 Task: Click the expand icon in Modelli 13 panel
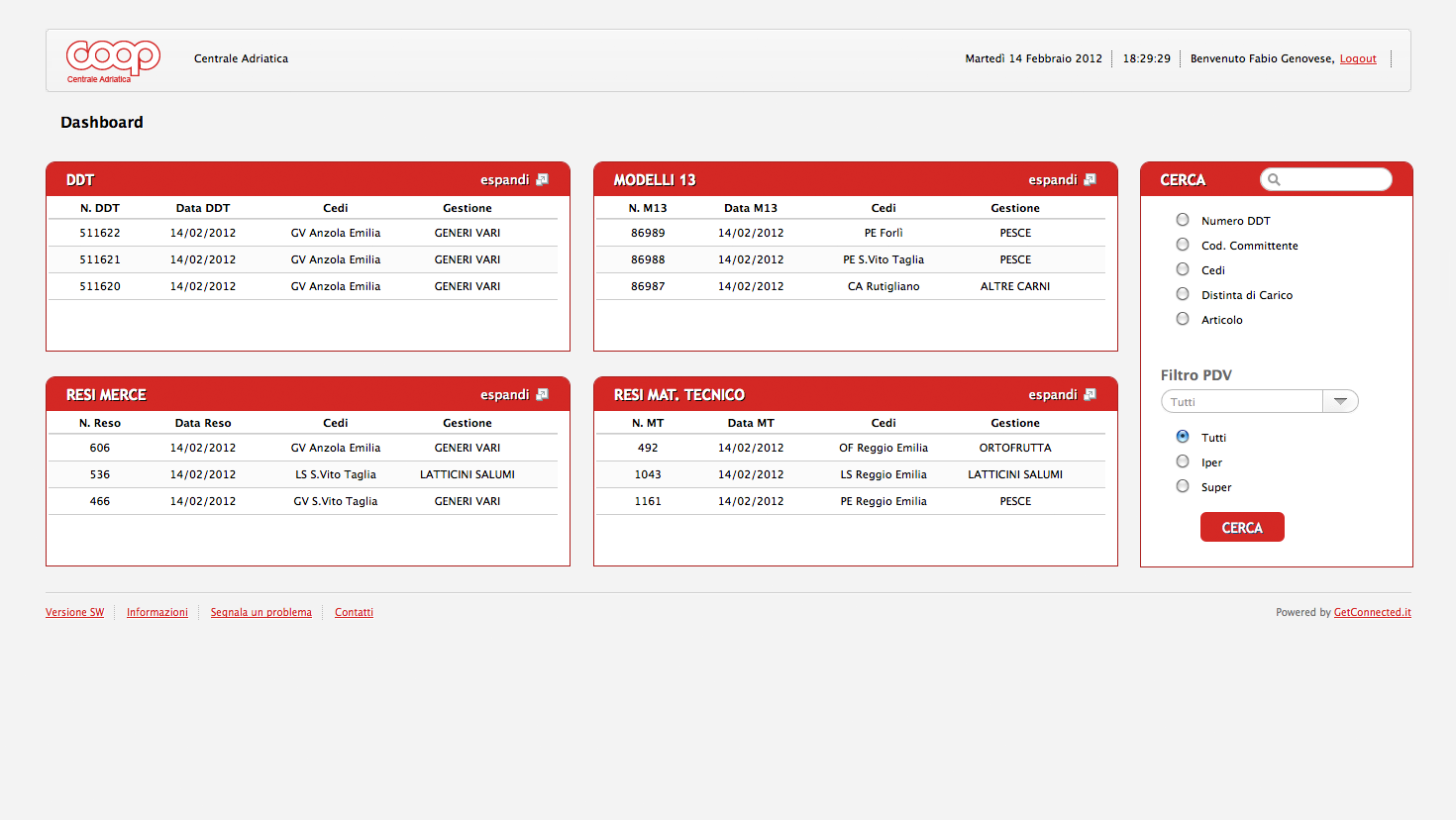point(1090,179)
